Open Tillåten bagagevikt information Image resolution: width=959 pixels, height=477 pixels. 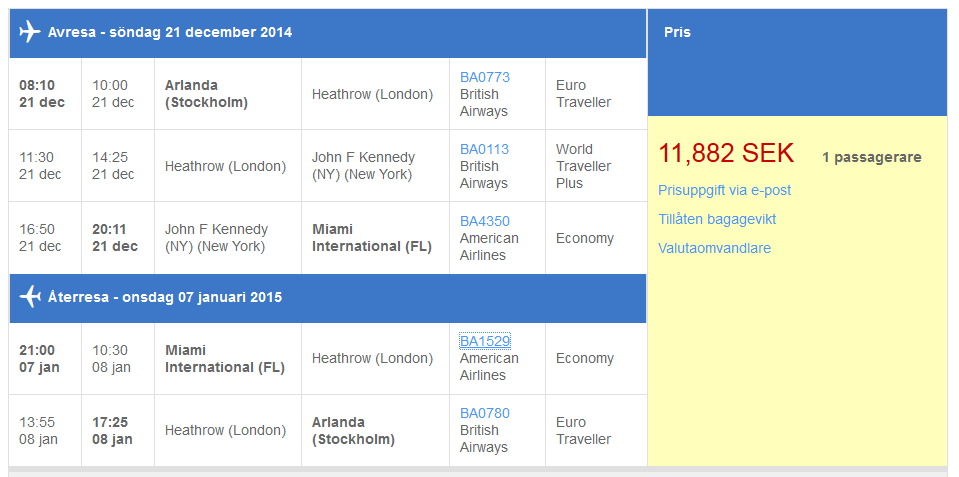click(717, 219)
